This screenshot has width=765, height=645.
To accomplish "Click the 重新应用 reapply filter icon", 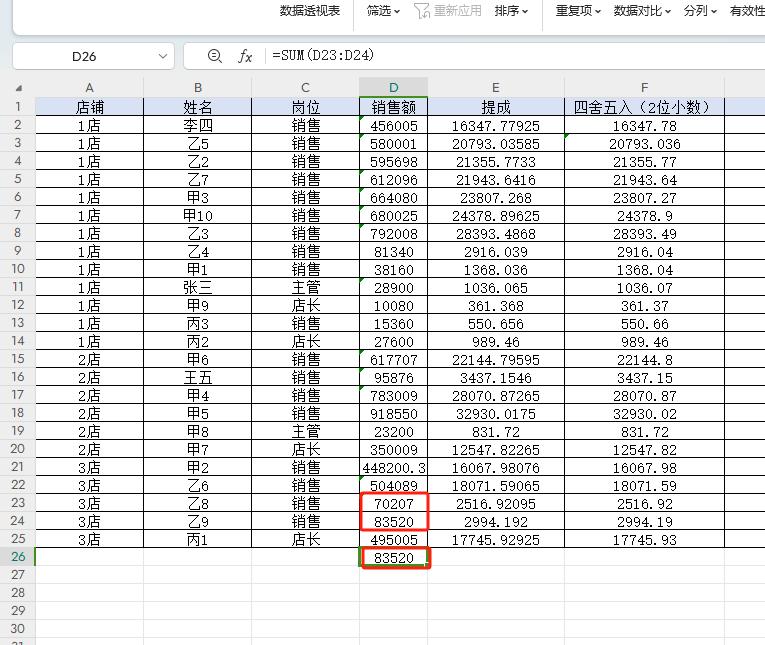I will click(422, 11).
